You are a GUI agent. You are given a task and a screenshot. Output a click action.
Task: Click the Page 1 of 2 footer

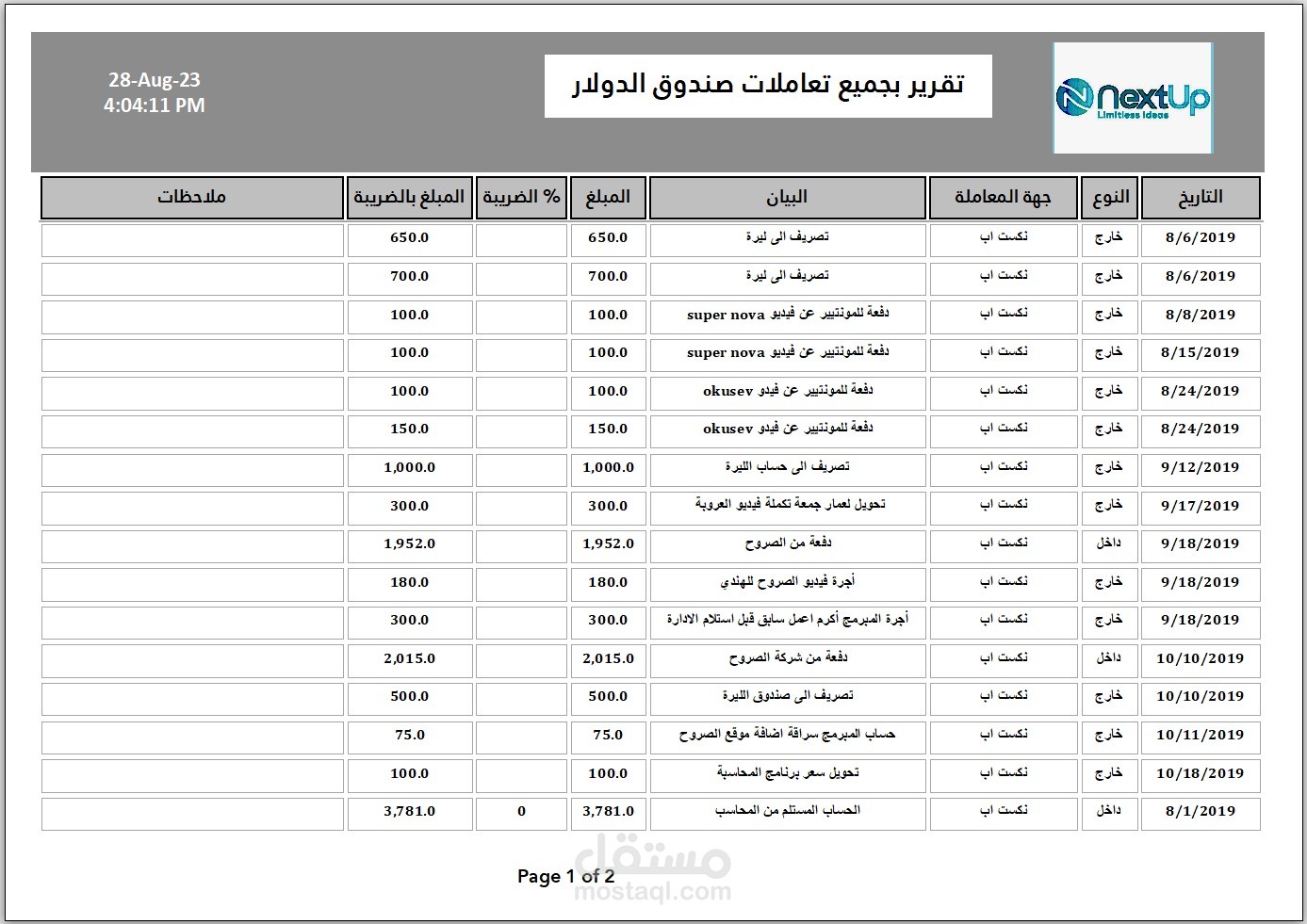[x=565, y=877]
